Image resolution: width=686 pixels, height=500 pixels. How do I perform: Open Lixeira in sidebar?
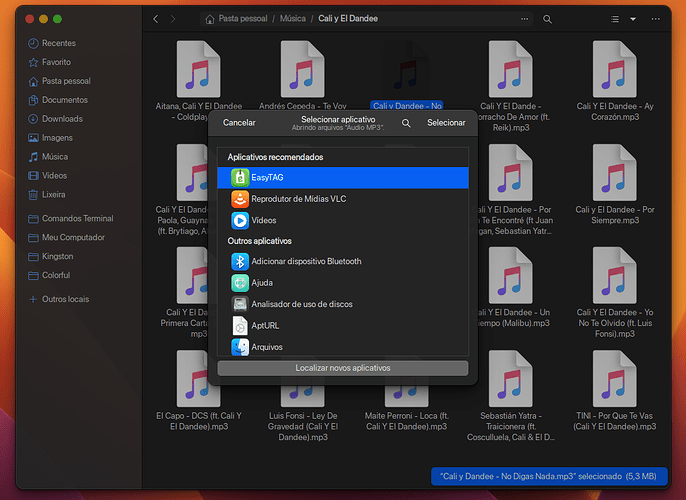point(47,195)
